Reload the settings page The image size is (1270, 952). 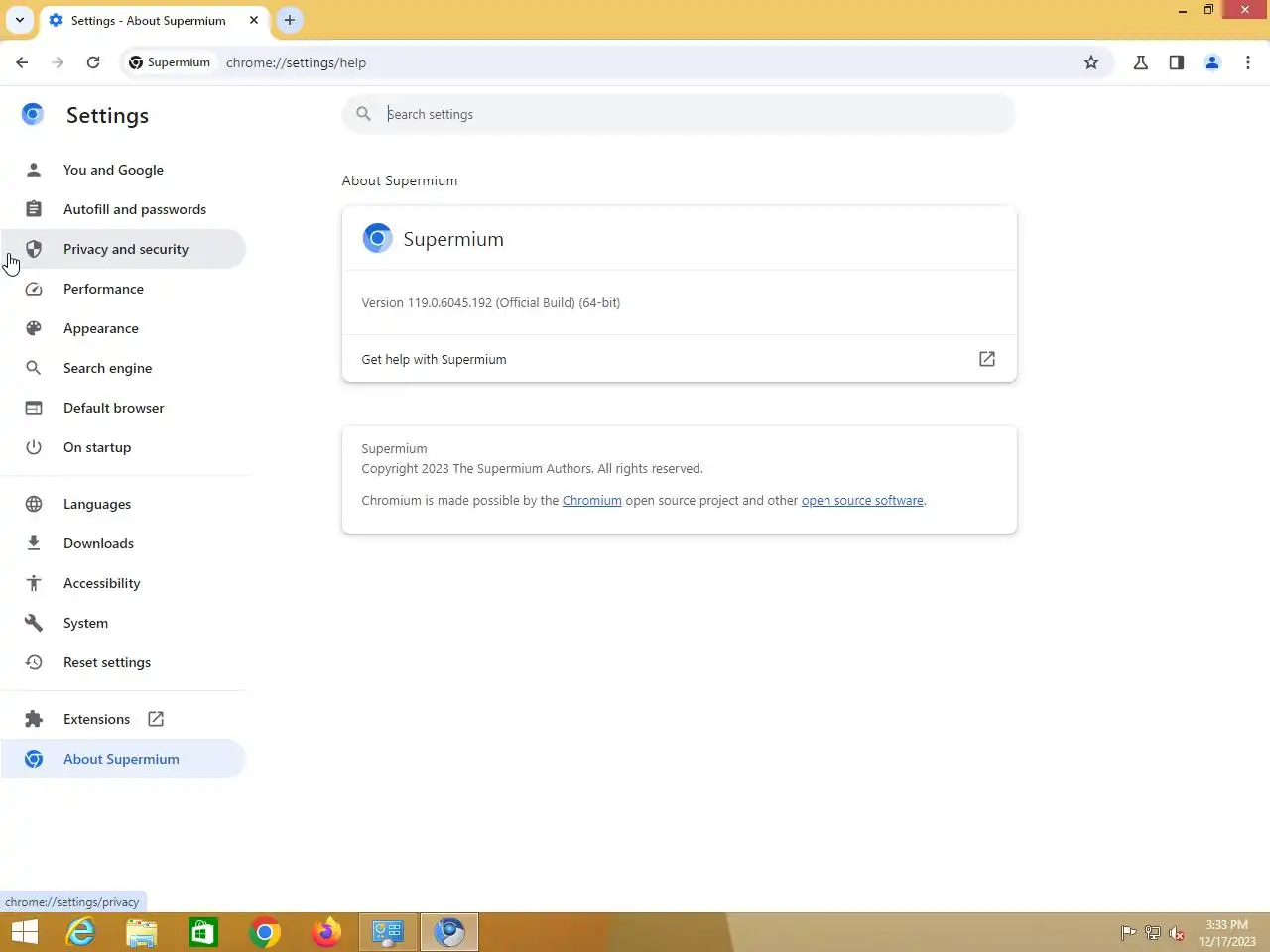(93, 62)
